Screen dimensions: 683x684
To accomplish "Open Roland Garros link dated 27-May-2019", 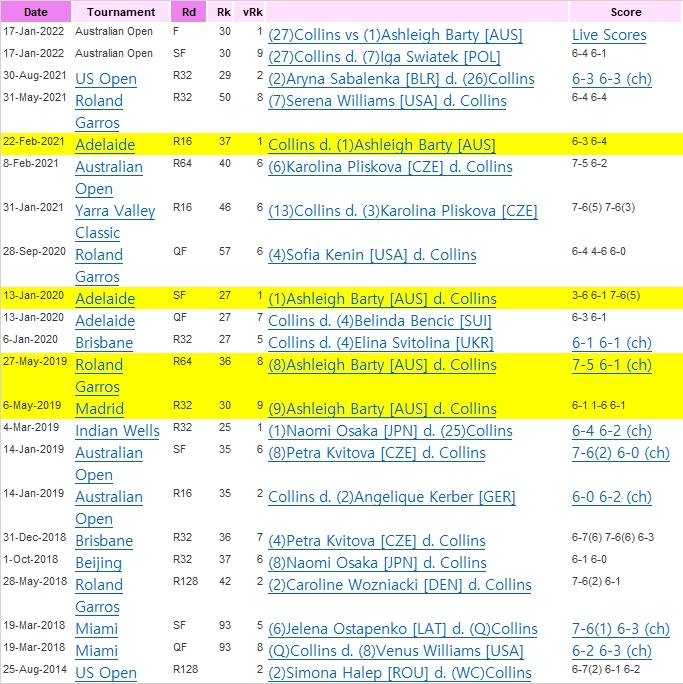I will [99, 376].
